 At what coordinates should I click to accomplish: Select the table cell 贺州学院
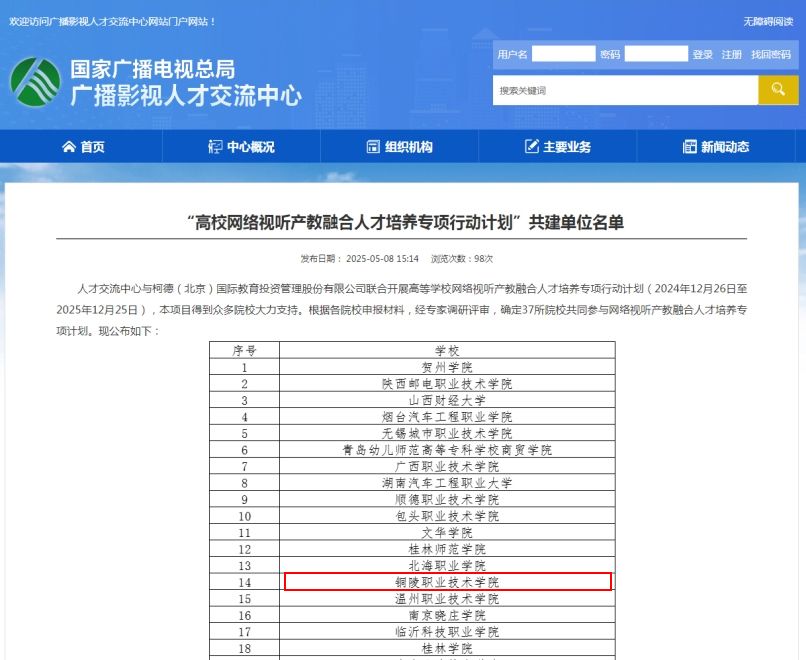tap(447, 367)
